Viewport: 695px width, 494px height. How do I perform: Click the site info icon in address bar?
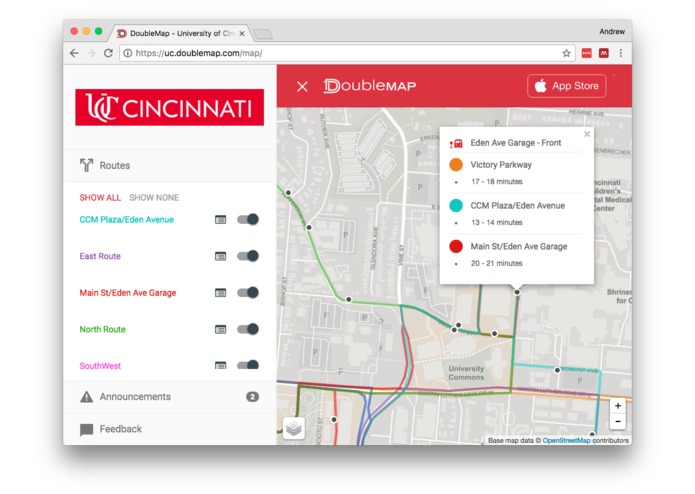click(x=128, y=53)
